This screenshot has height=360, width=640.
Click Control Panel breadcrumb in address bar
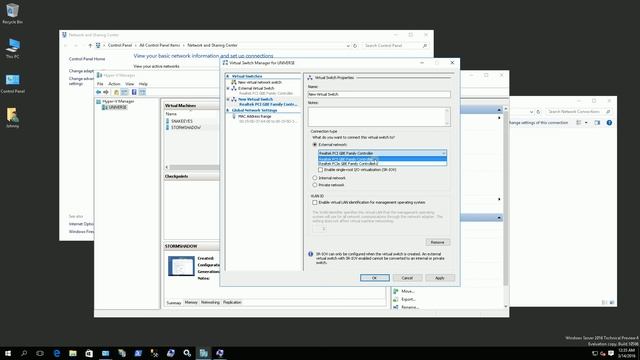point(120,45)
